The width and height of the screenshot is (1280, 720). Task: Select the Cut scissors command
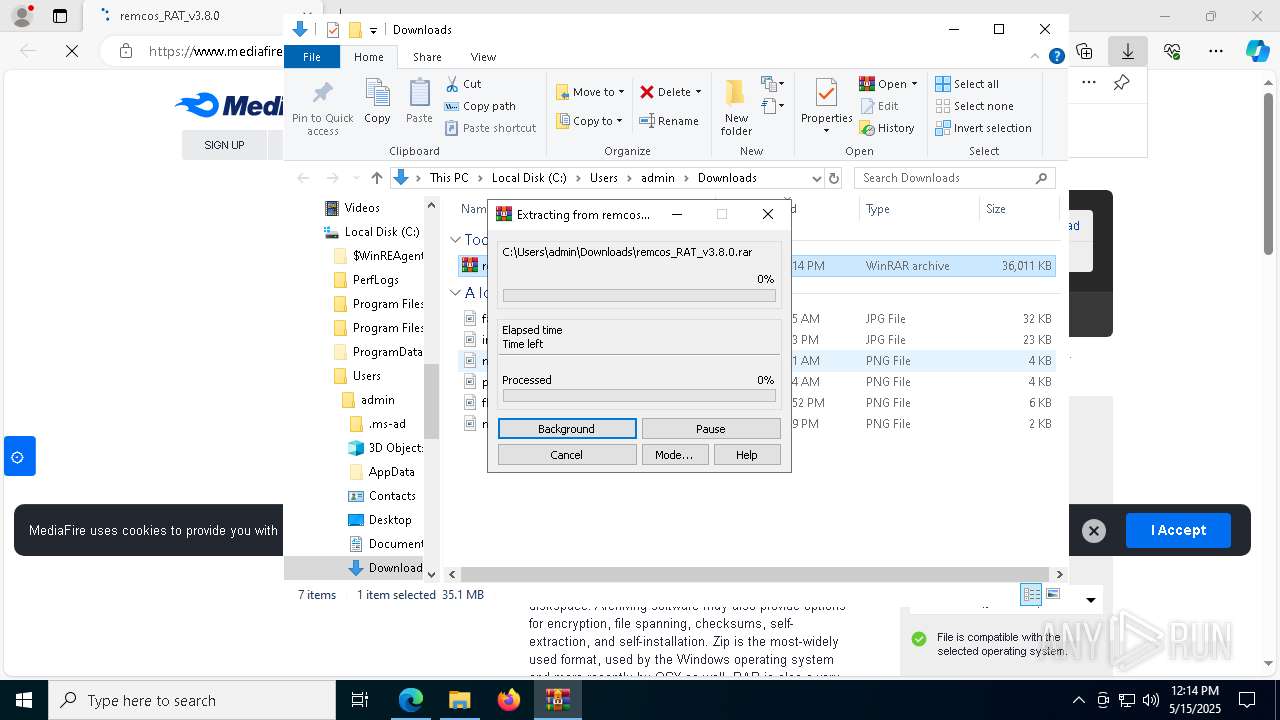click(x=463, y=84)
